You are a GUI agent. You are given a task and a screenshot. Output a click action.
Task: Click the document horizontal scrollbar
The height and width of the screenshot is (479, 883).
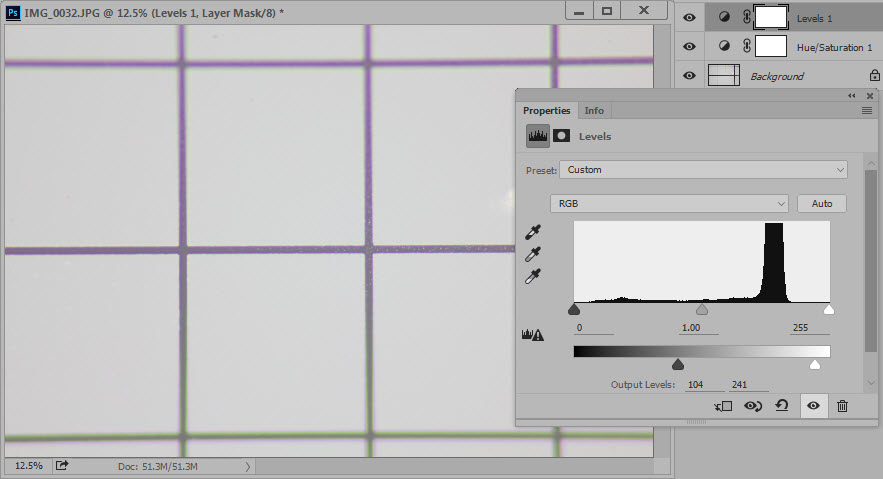click(x=454, y=466)
